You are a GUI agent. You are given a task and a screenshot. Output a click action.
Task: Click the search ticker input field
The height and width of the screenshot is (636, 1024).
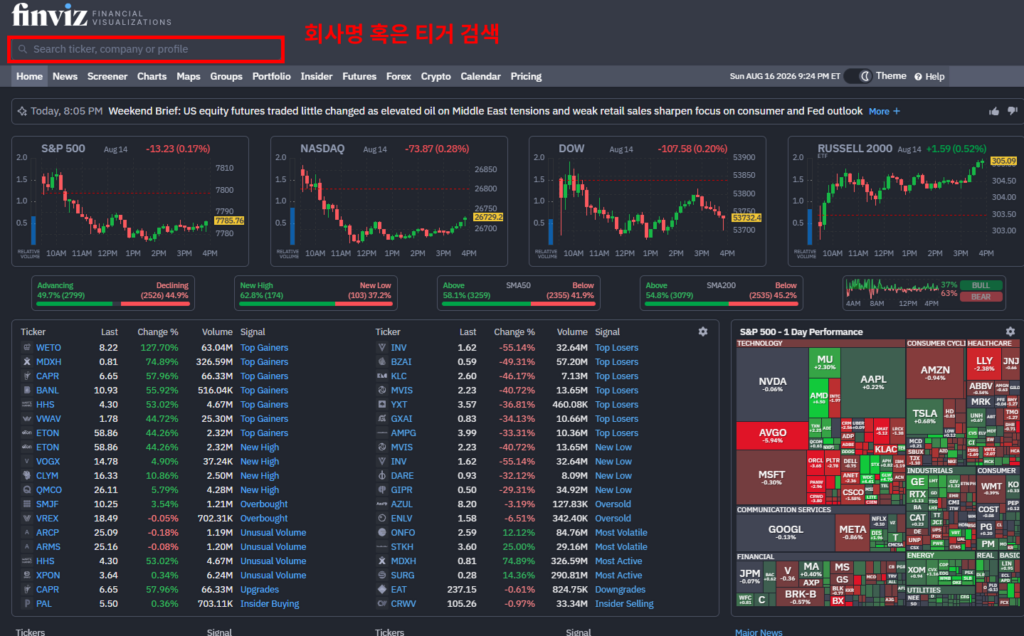146,49
